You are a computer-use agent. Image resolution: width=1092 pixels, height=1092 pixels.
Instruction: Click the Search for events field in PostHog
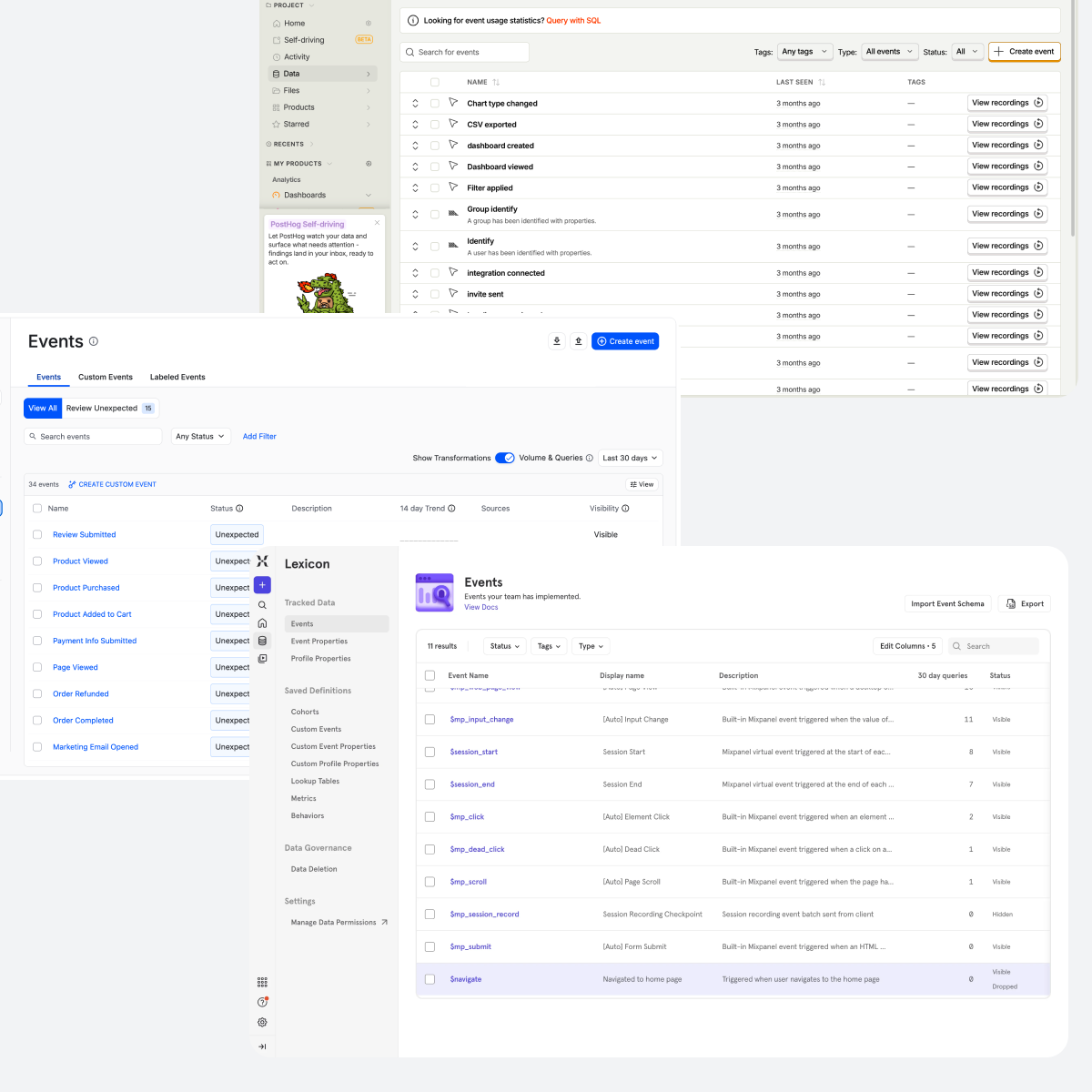(464, 52)
